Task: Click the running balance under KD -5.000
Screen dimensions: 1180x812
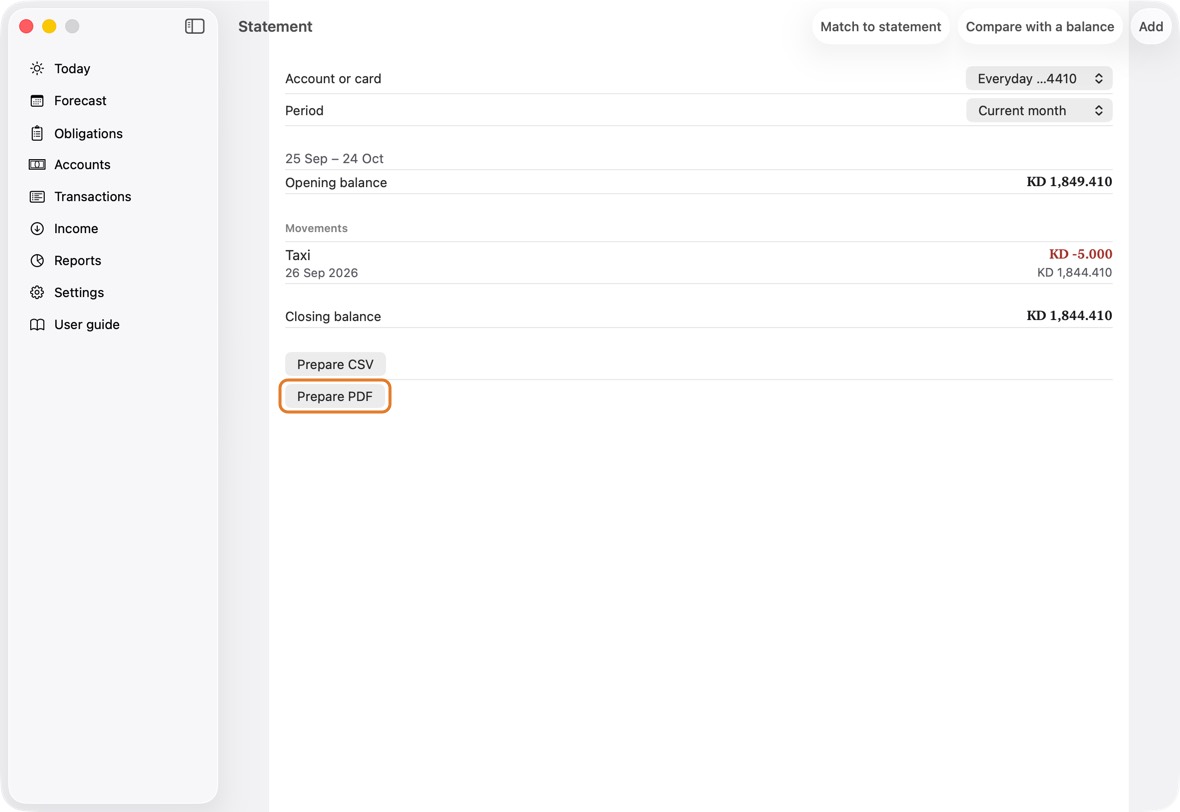Action: [x=1074, y=272]
